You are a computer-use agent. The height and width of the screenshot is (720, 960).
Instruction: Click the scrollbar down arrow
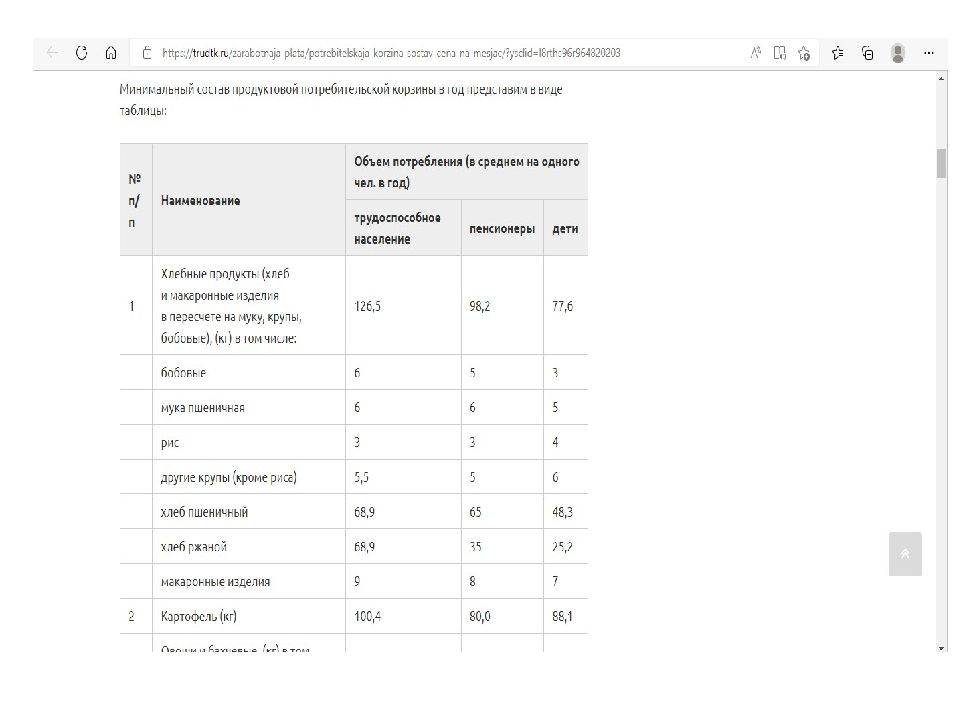[941, 648]
